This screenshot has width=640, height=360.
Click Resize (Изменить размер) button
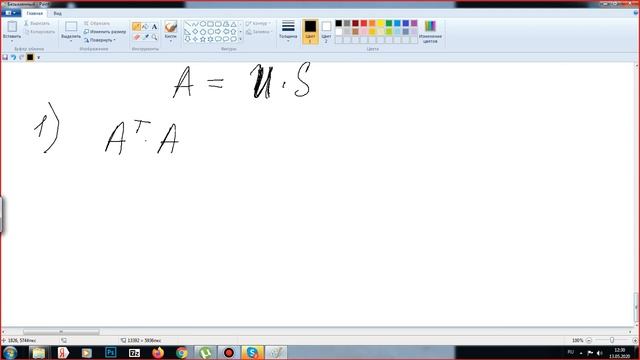click(105, 31)
